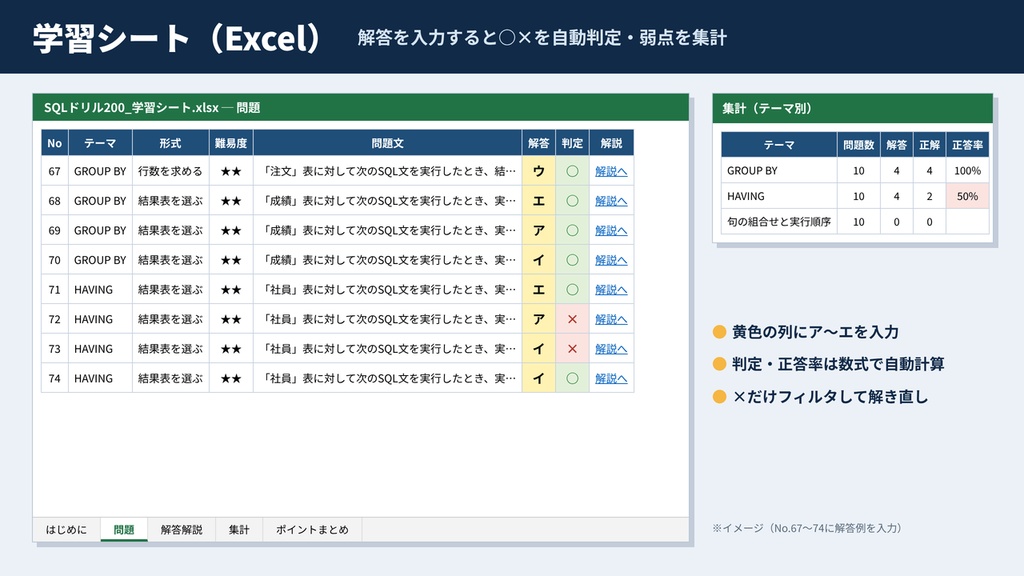Switch to the 解答解説 sheet tab
Viewport: 1024px width, 576px height.
[182, 530]
